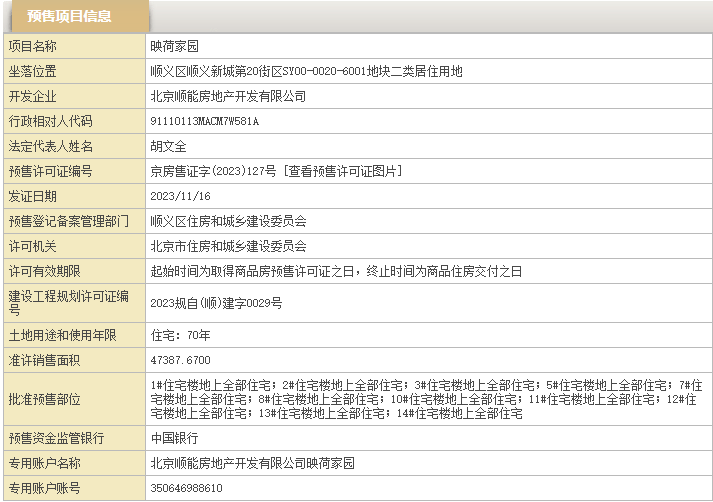Click developer name 北京顺能房地产开发有限公司 in 开发企业 row

coord(228,96)
